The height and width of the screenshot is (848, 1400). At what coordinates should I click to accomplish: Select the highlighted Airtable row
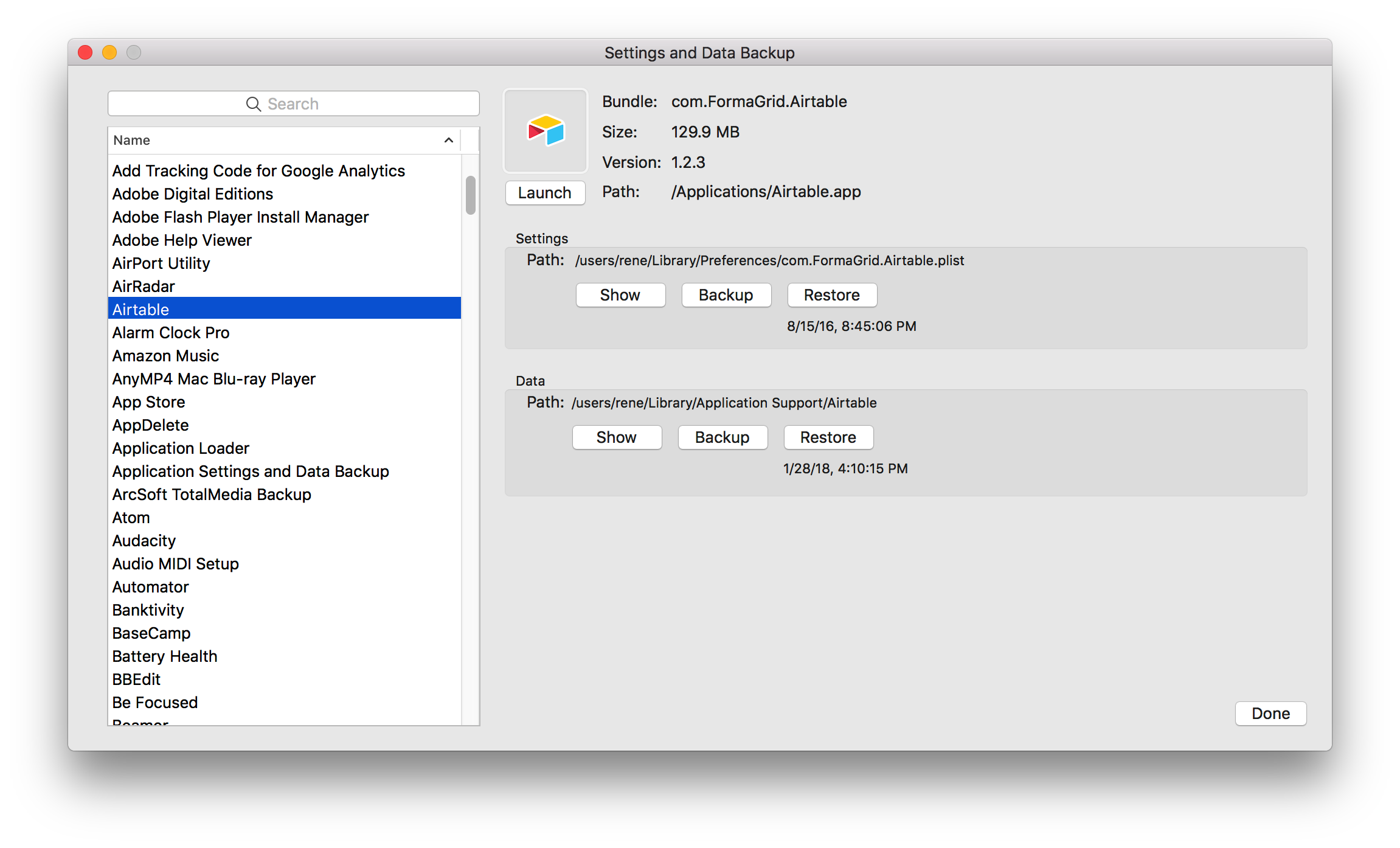tap(284, 308)
